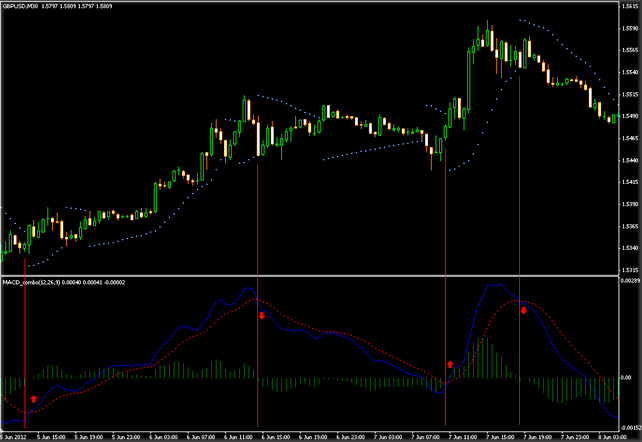The width and height of the screenshot is (642, 442).
Task: Select the red down arrow near 6 Jun 15:00
Action: click(x=262, y=315)
